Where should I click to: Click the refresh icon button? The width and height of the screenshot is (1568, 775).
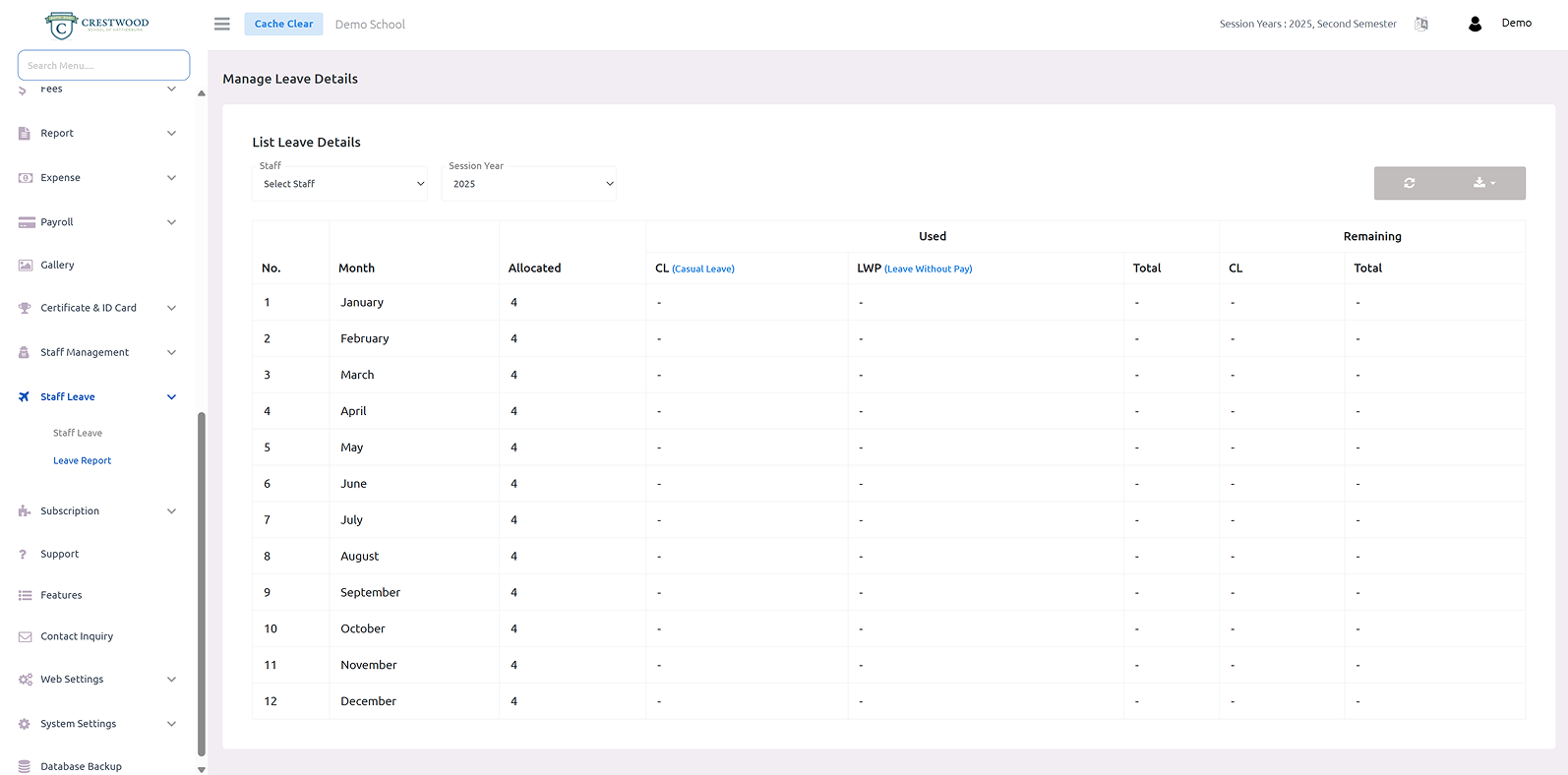coord(1410,183)
